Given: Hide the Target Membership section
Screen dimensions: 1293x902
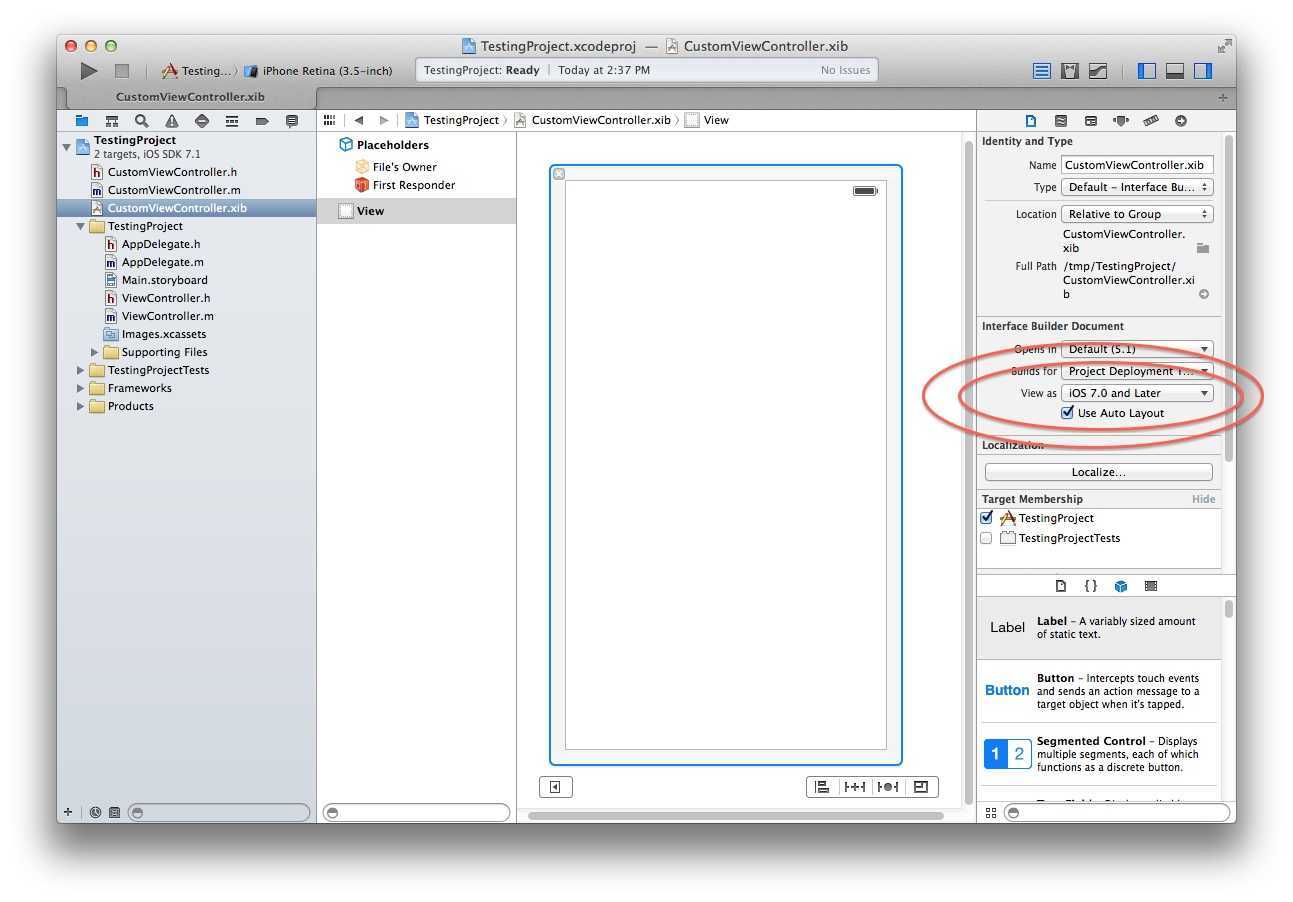Looking at the screenshot, I should click(x=1203, y=499).
